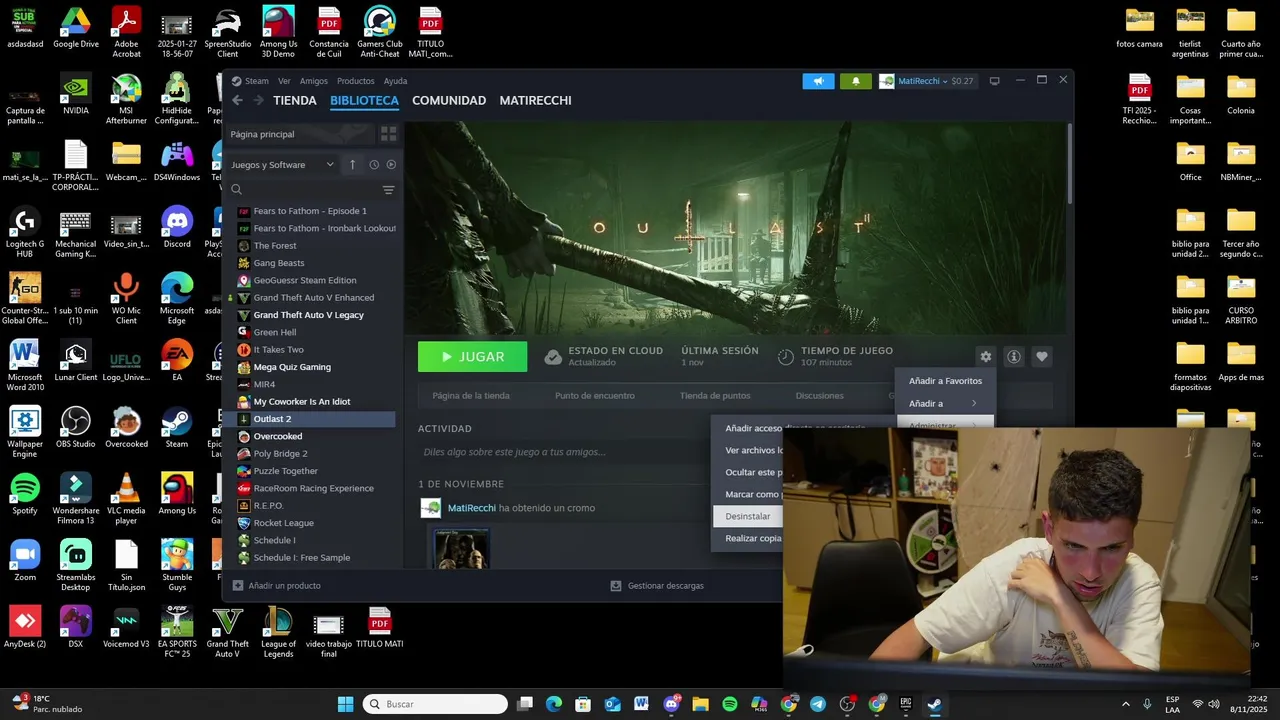Open the MATIRECCHI profile tab
1280x720 pixels.
point(535,100)
